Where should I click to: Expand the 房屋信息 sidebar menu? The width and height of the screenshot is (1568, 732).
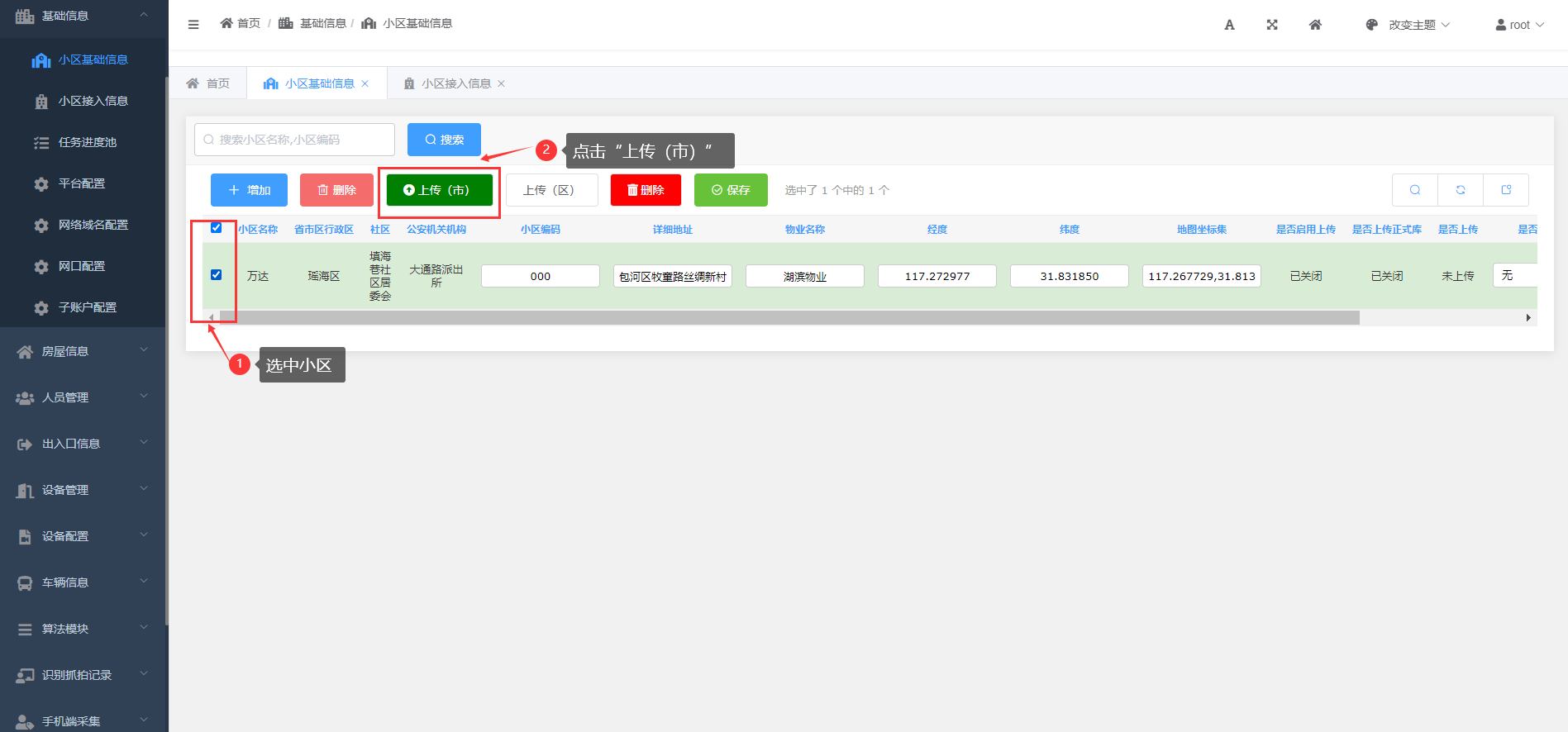click(83, 351)
